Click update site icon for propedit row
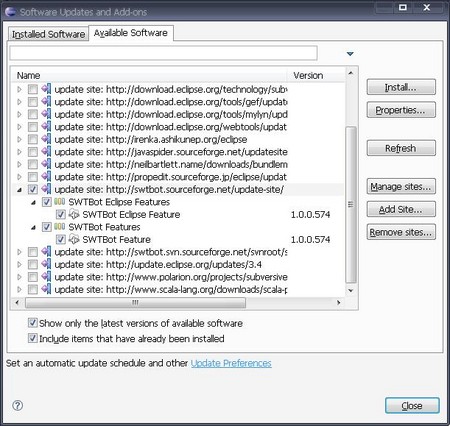Image resolution: width=450 pixels, height=426 pixels. 46,177
